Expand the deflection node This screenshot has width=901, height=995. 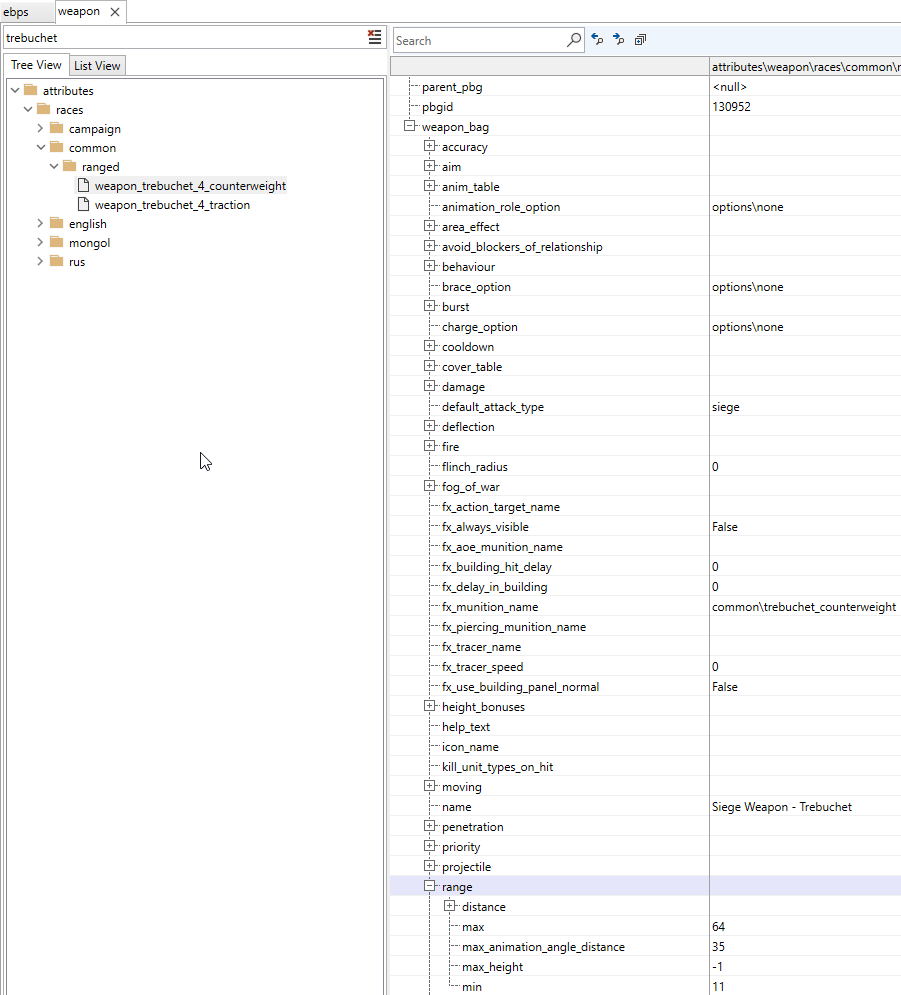click(430, 426)
